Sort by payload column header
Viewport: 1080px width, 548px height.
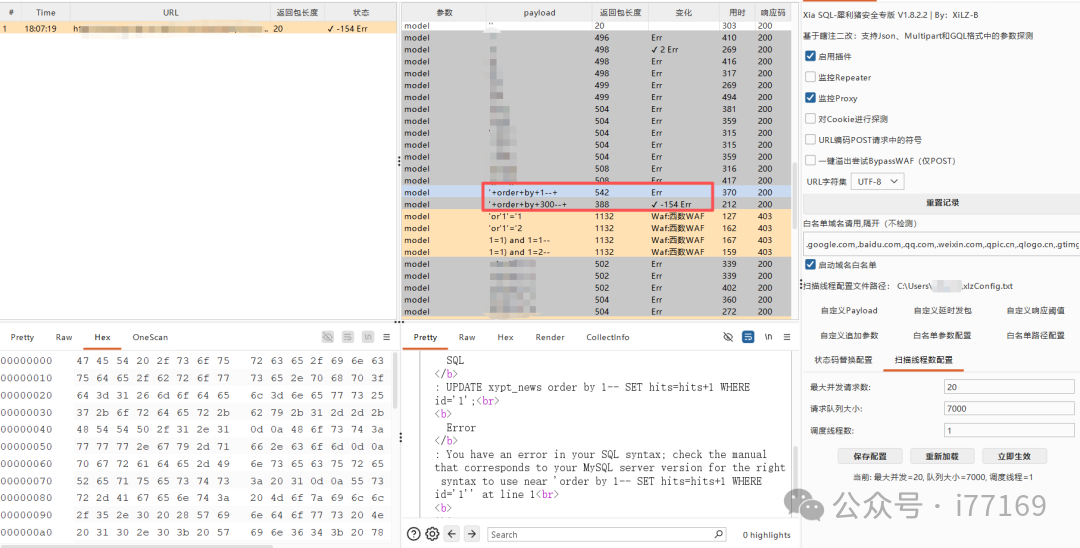pyautogui.click(x=539, y=12)
